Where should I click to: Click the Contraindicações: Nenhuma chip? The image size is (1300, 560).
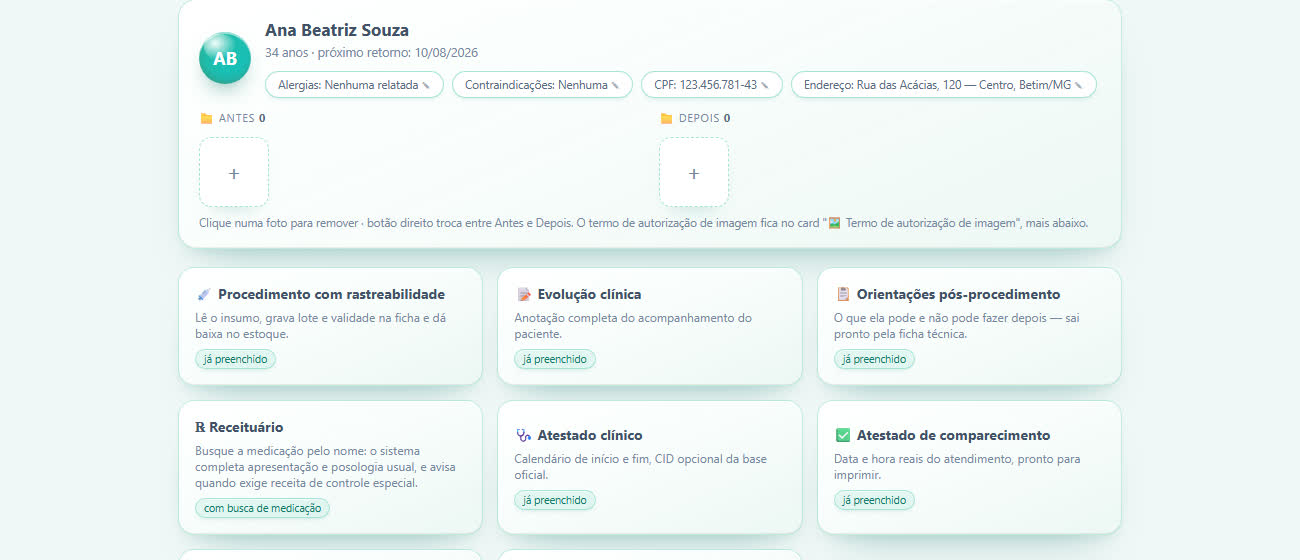click(x=542, y=85)
